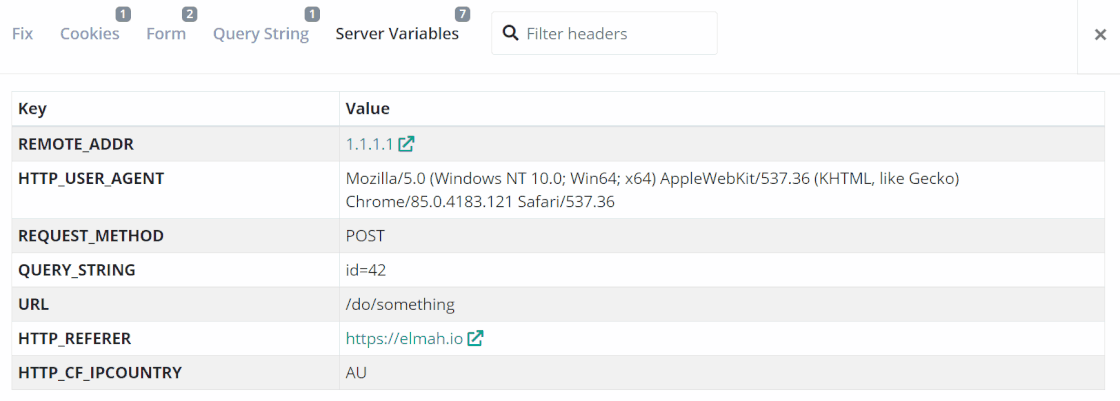The image size is (1120, 401).
Task: Follow the 1.1.1.1 IP address link
Action: click(x=369, y=144)
